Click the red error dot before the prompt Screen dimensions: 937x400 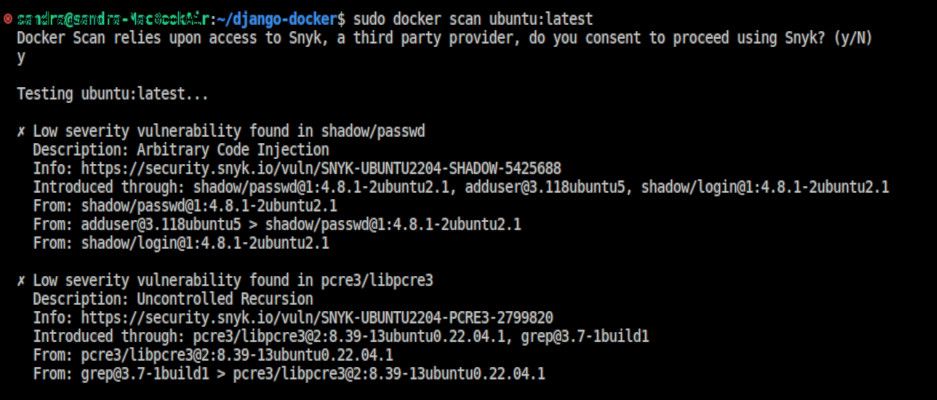(x=8, y=19)
